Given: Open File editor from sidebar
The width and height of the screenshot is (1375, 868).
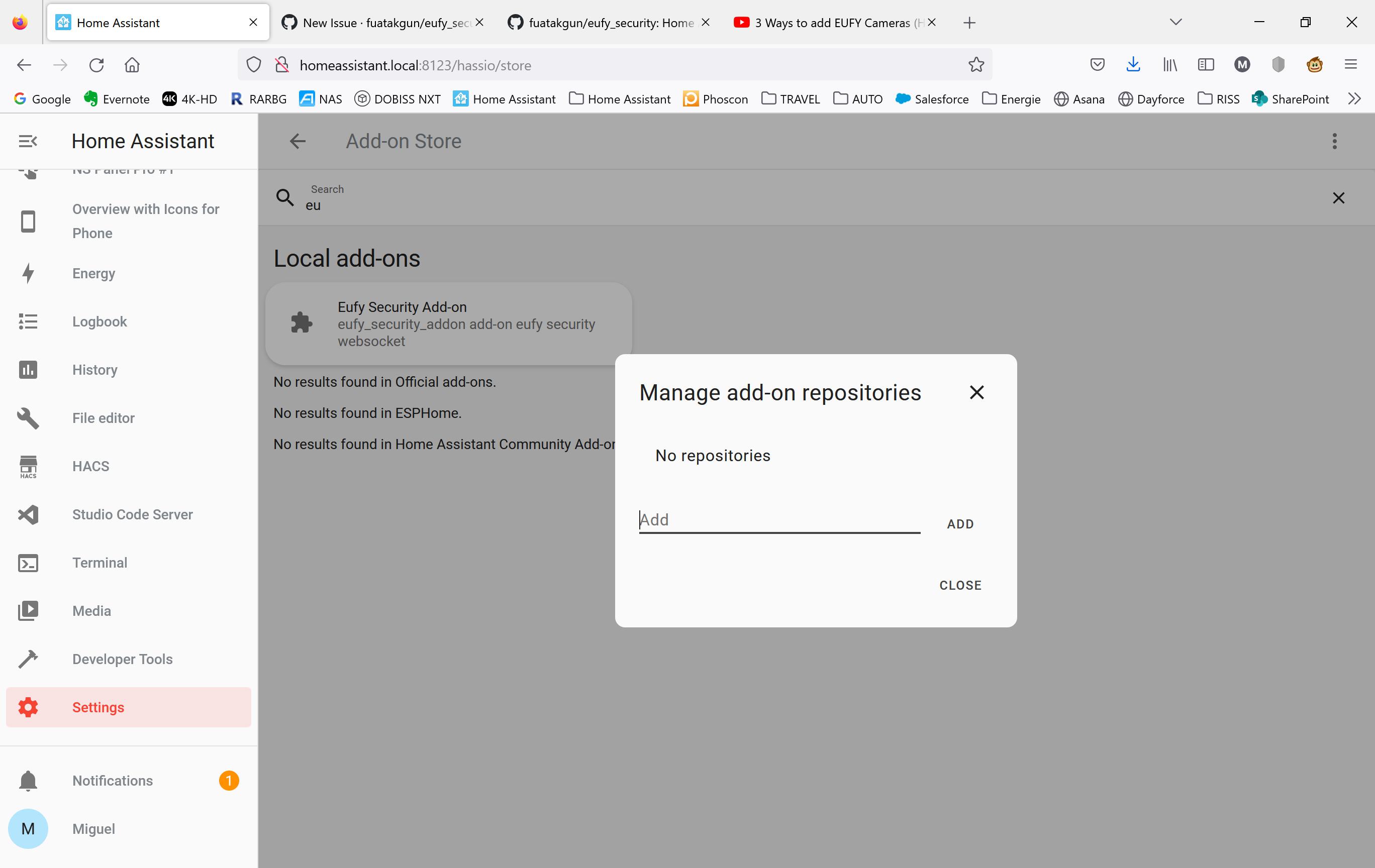Looking at the screenshot, I should (x=129, y=418).
